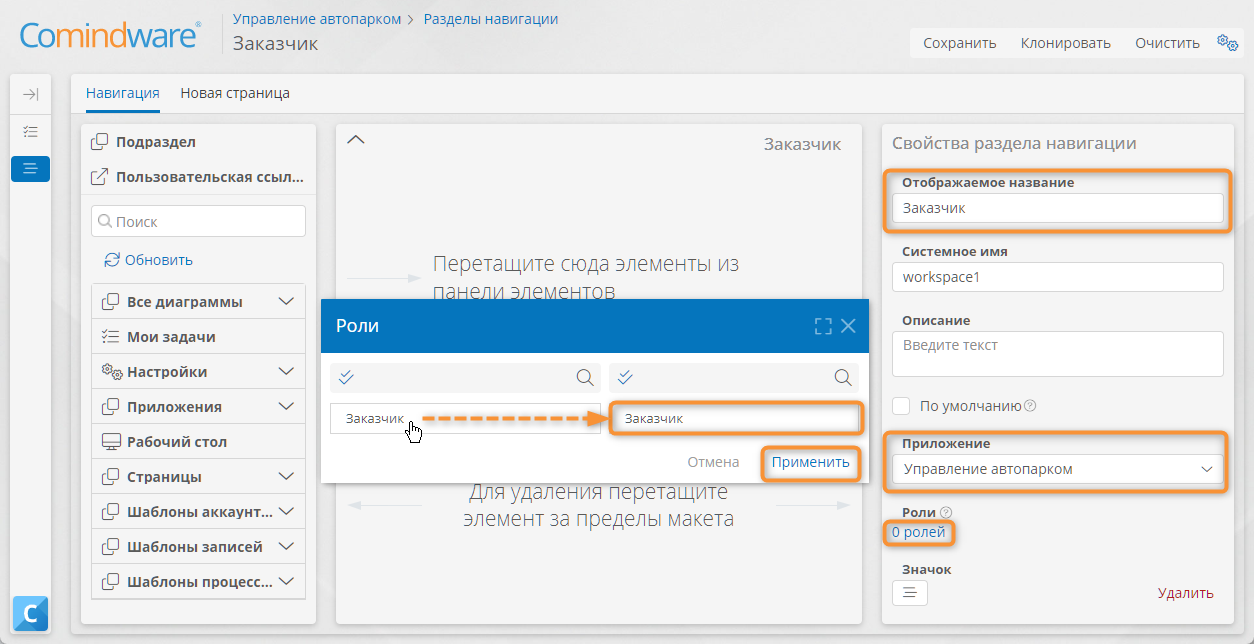The image size is (1254, 644).
Task: Click the Описание text area
Action: pyautogui.click(x=1058, y=354)
